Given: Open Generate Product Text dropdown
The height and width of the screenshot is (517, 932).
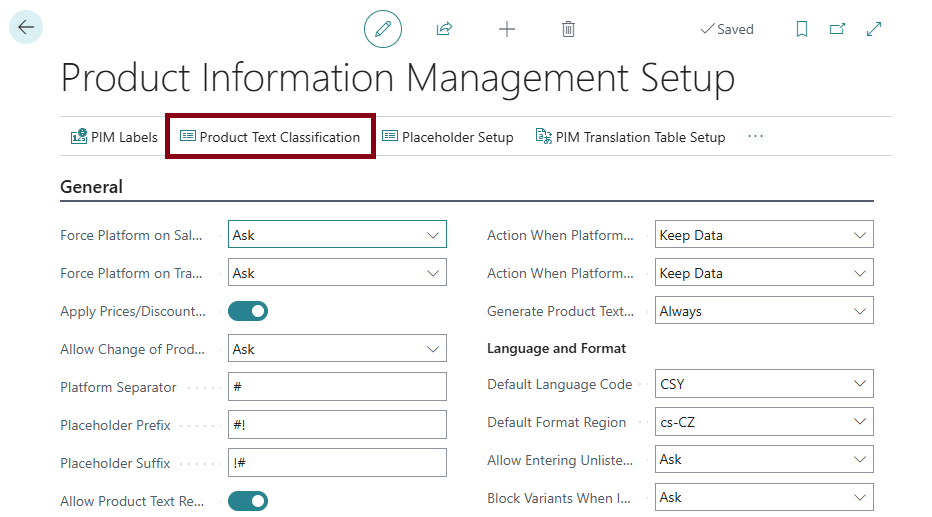Looking at the screenshot, I should (x=764, y=311).
